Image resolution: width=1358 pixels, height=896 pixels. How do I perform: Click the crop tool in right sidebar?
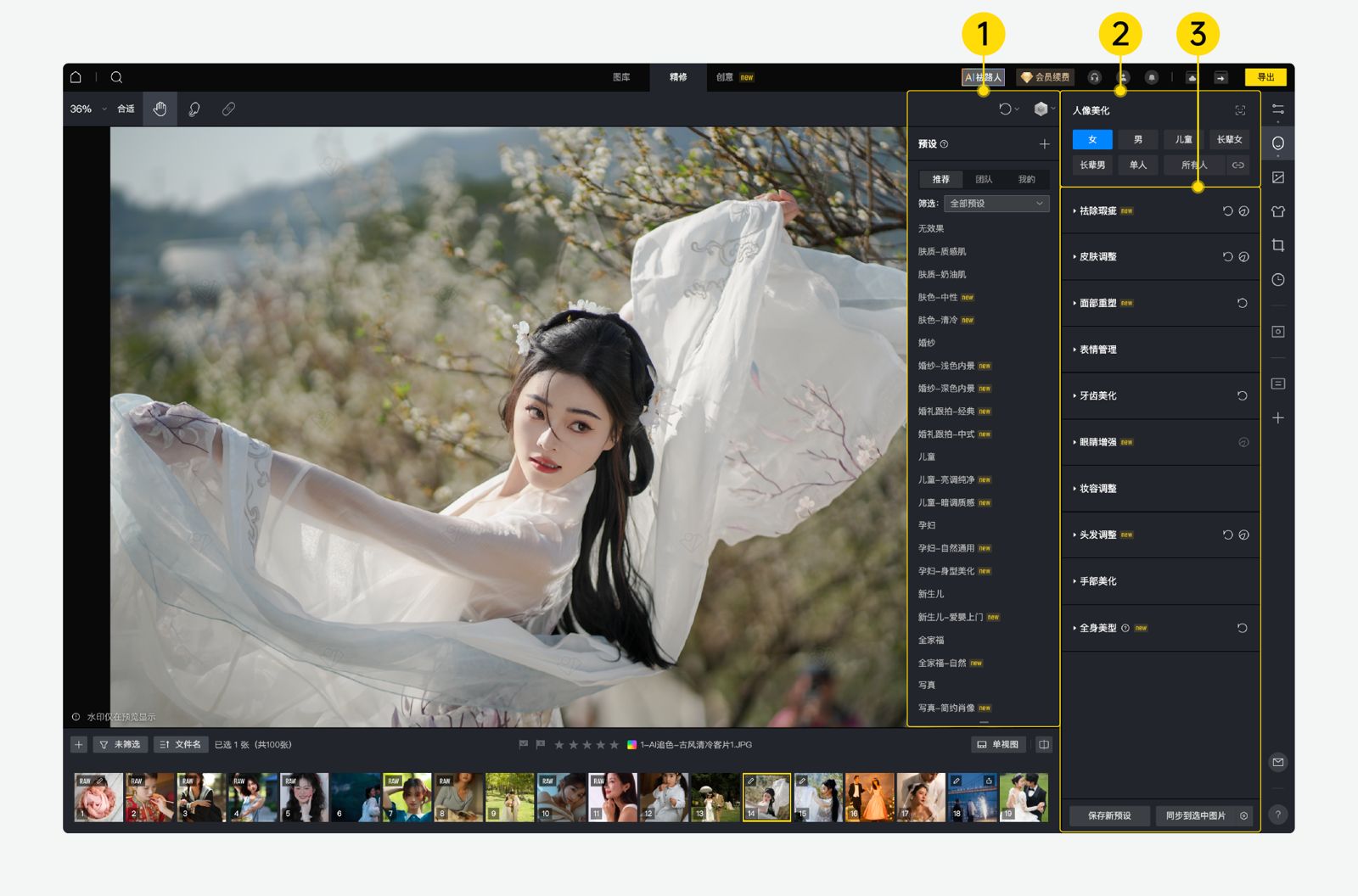[x=1277, y=245]
